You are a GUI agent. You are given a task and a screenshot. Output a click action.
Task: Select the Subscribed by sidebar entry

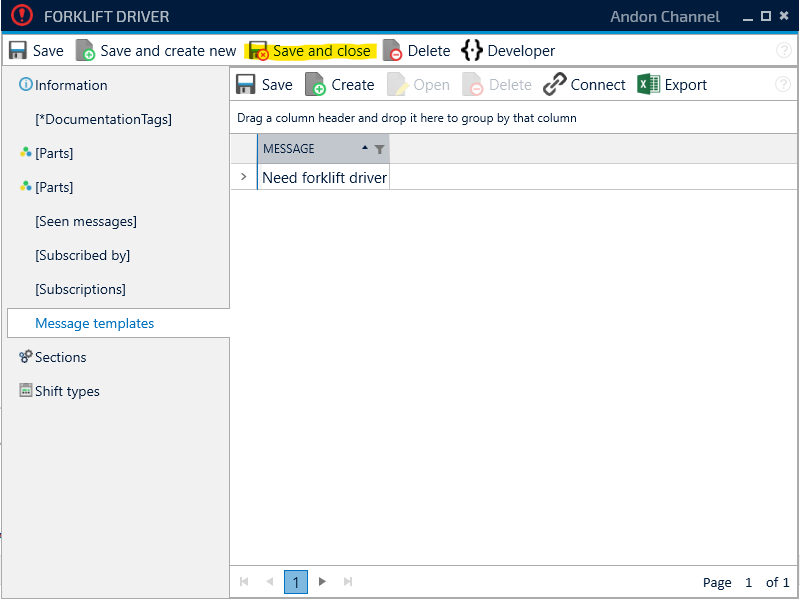tap(82, 255)
